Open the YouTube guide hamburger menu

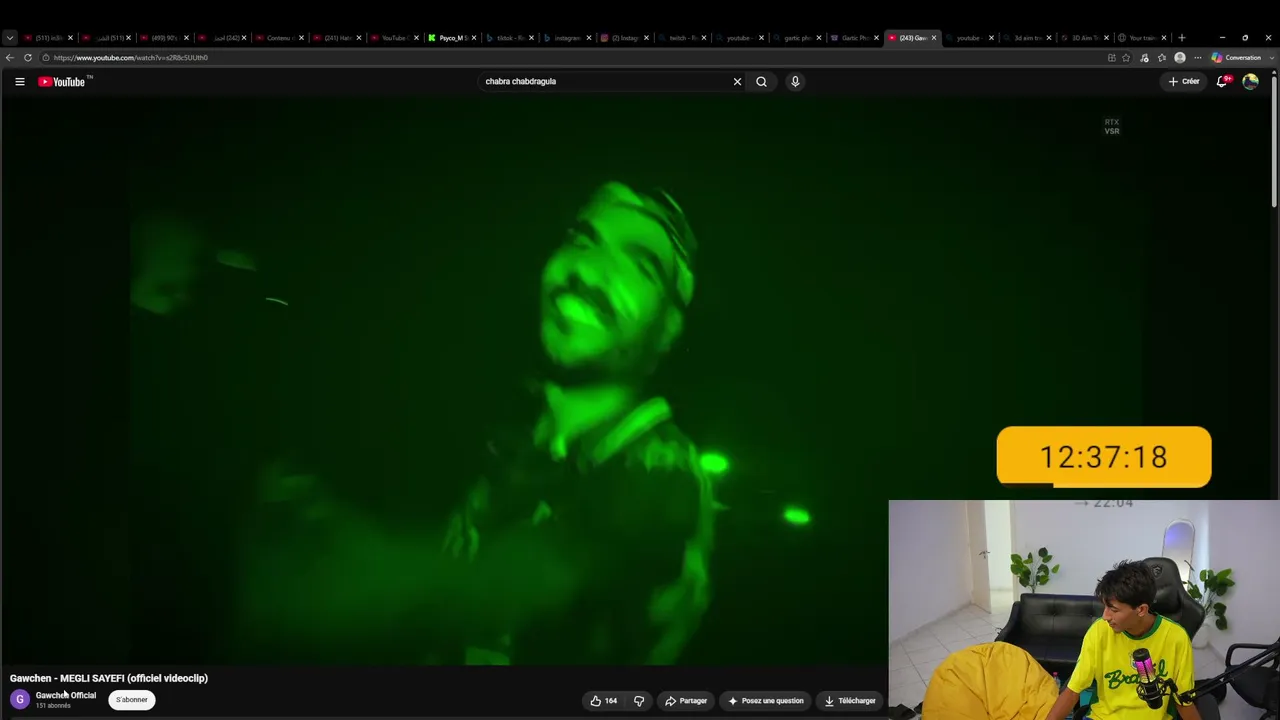[20, 82]
